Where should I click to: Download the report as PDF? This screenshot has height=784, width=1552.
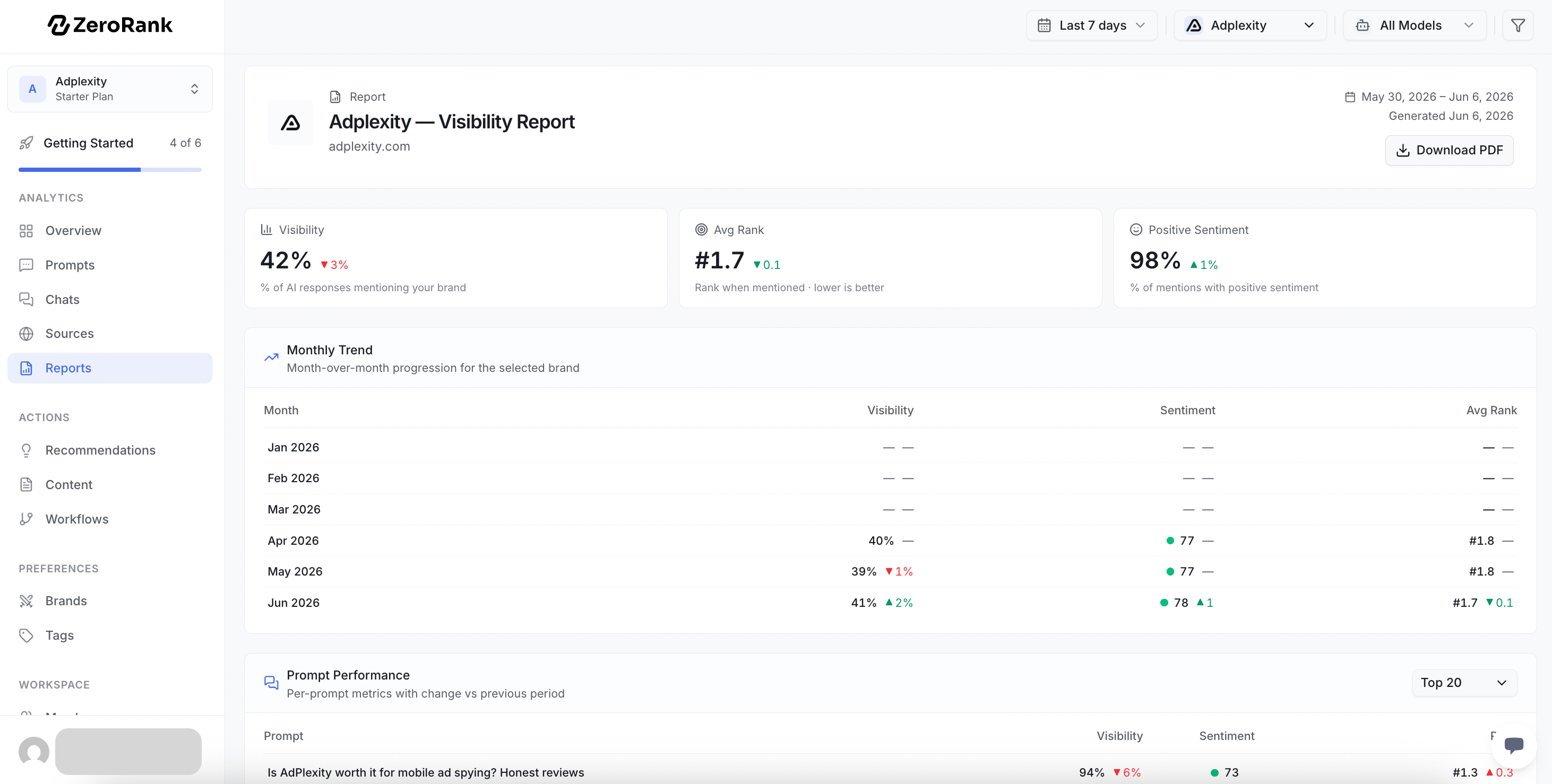coord(1449,150)
